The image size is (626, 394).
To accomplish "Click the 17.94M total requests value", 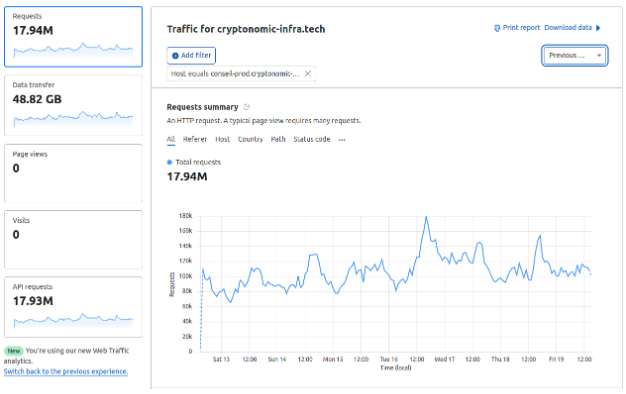I will 187,176.
